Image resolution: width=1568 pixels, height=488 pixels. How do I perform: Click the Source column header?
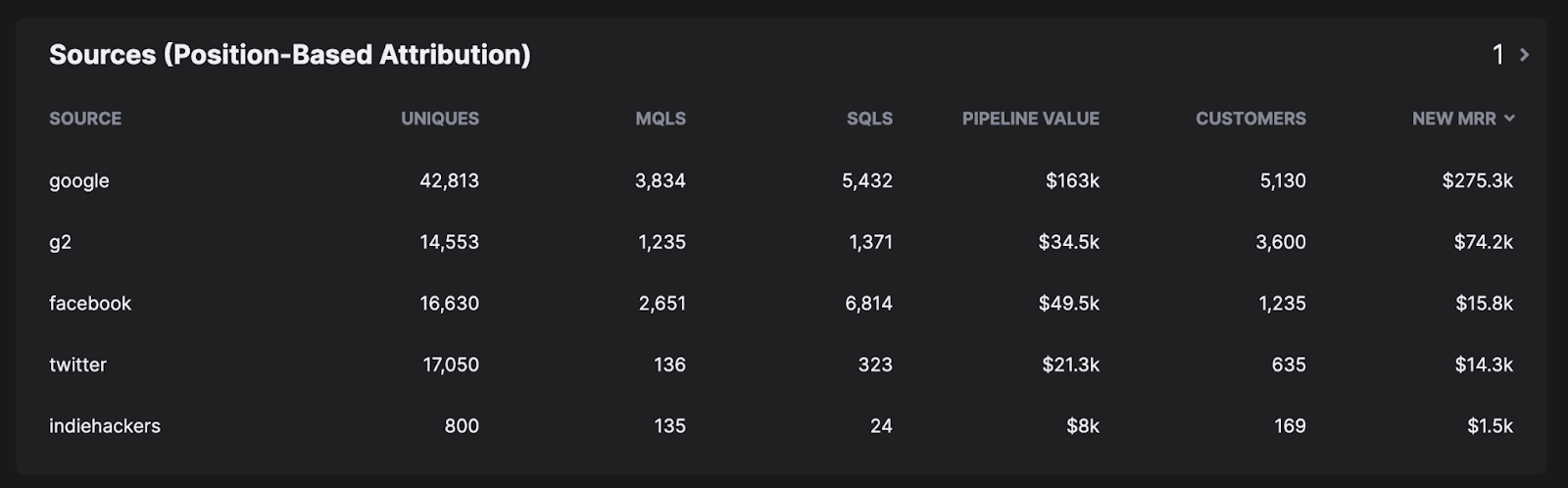[85, 119]
